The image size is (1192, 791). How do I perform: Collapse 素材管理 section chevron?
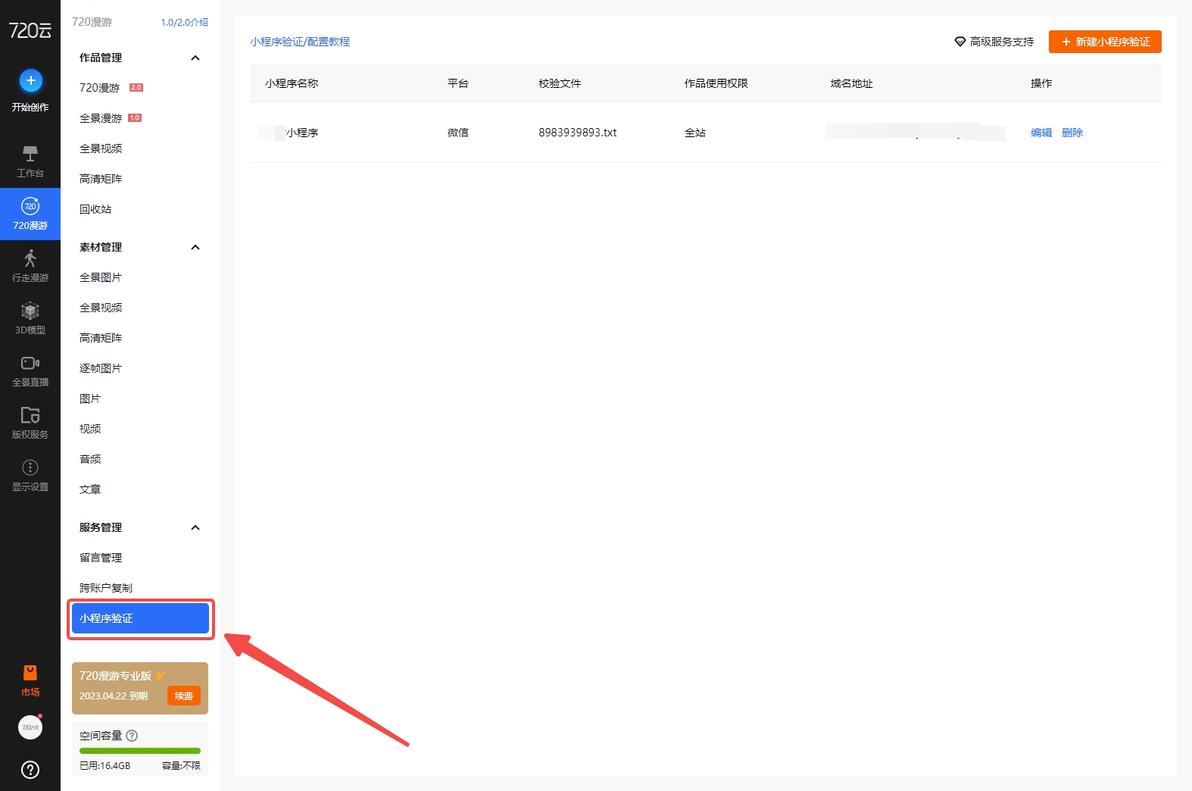click(x=195, y=247)
